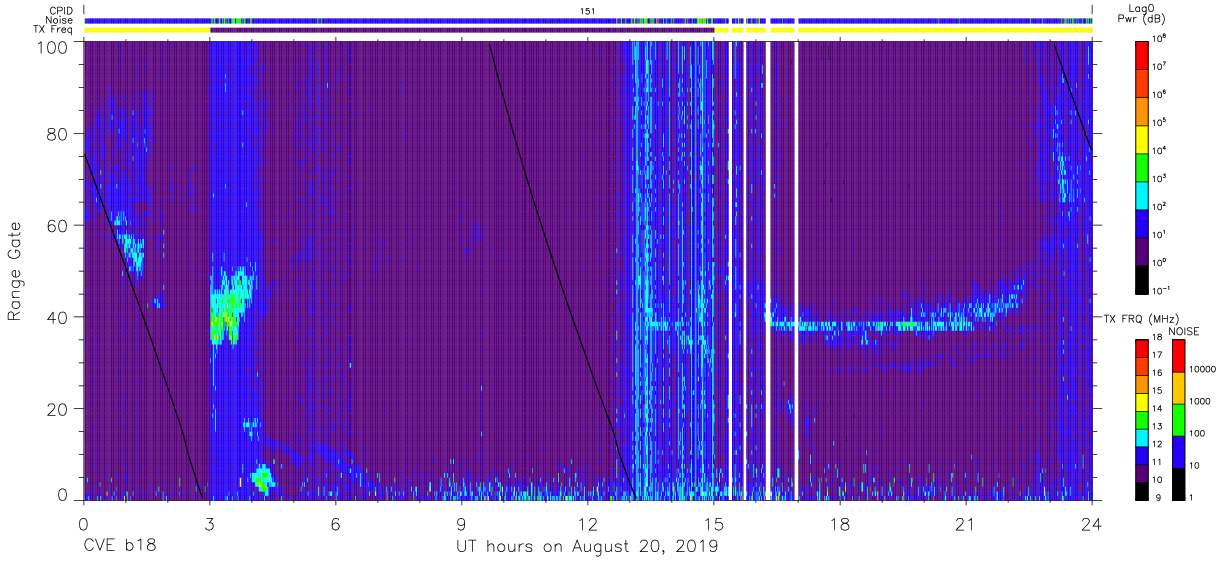Click the 'Range Gate' y-axis title
The image size is (1228, 567).
(x=16, y=272)
